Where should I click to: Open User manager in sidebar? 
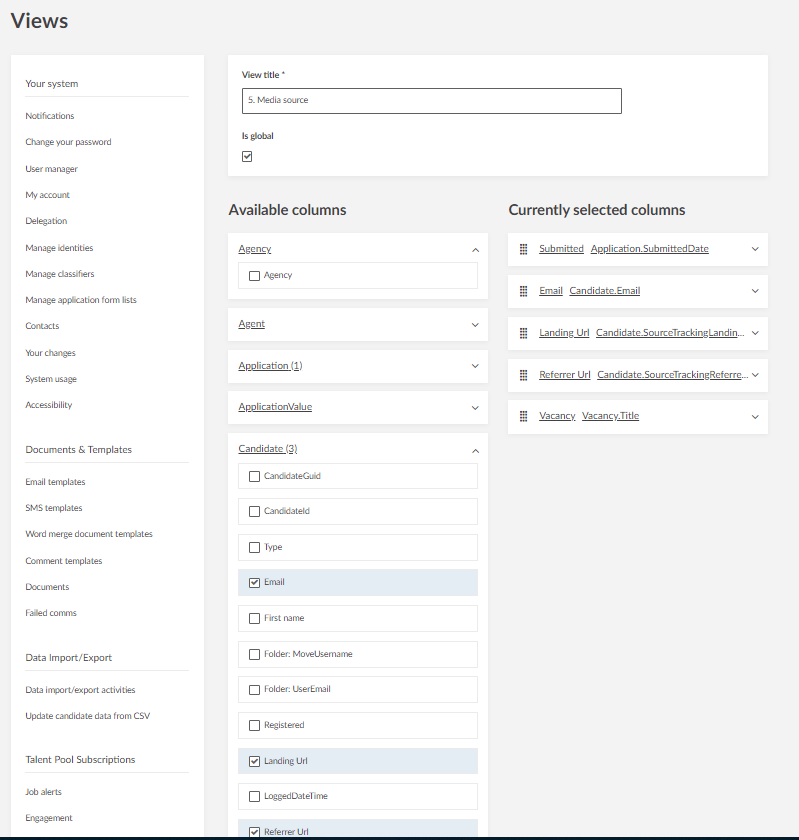click(52, 169)
